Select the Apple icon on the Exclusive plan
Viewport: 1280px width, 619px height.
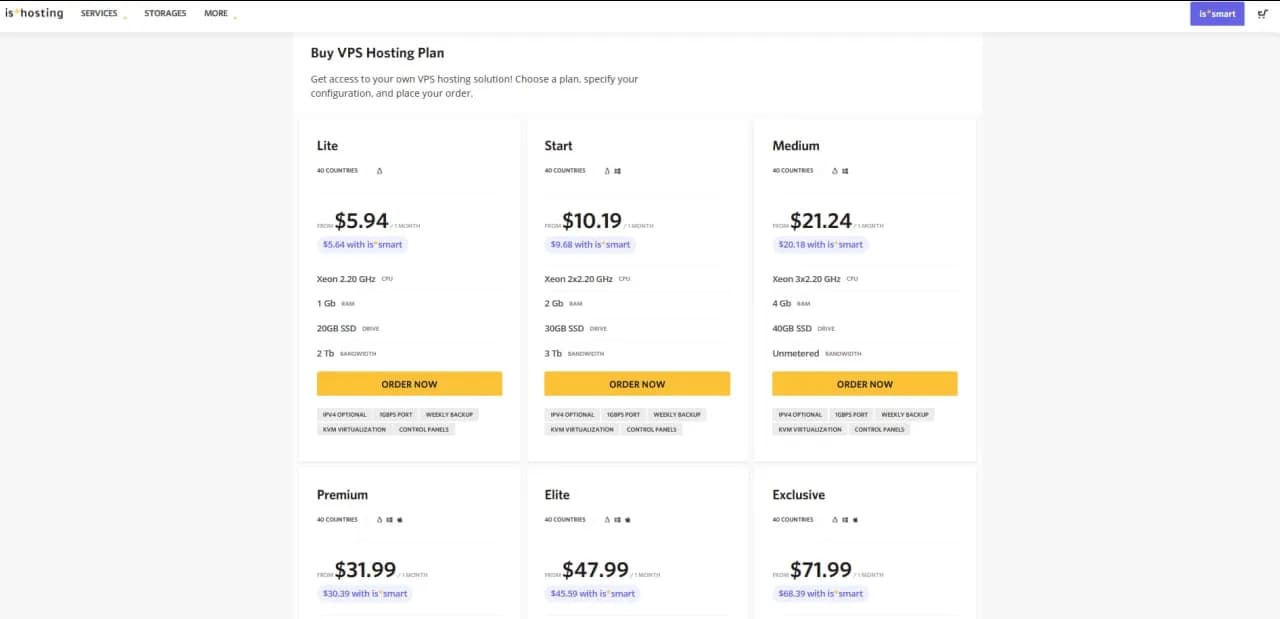(855, 519)
